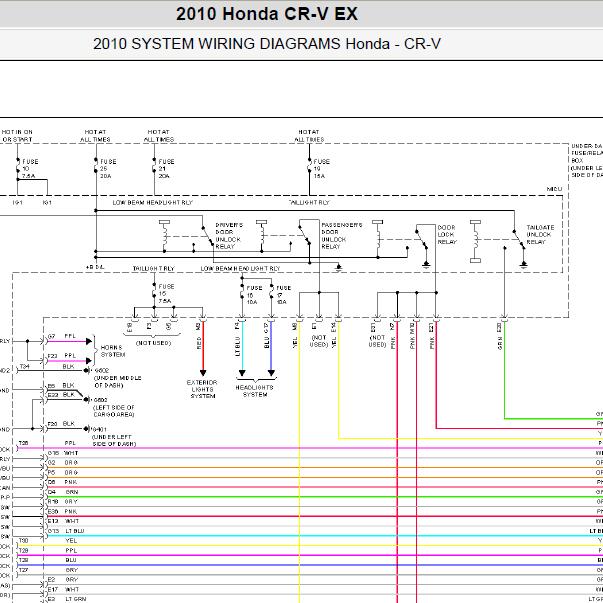Click the 'G7 PPL' connector label
603x603 pixels.
[62, 336]
